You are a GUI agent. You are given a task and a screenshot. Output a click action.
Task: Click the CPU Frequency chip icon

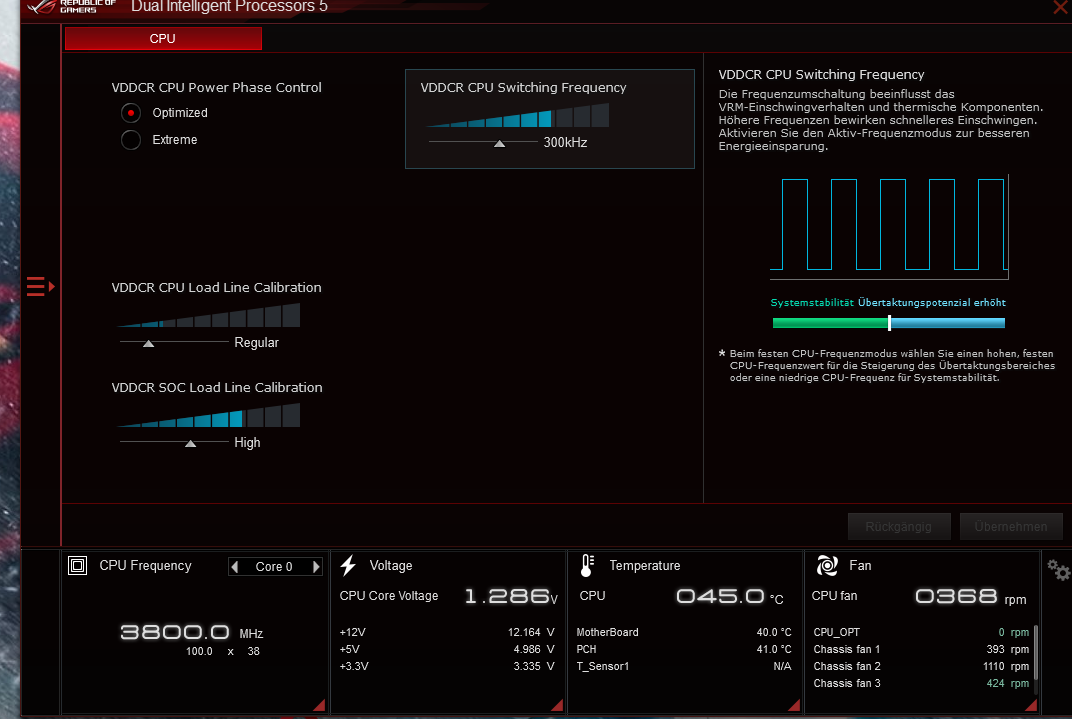click(x=77, y=565)
